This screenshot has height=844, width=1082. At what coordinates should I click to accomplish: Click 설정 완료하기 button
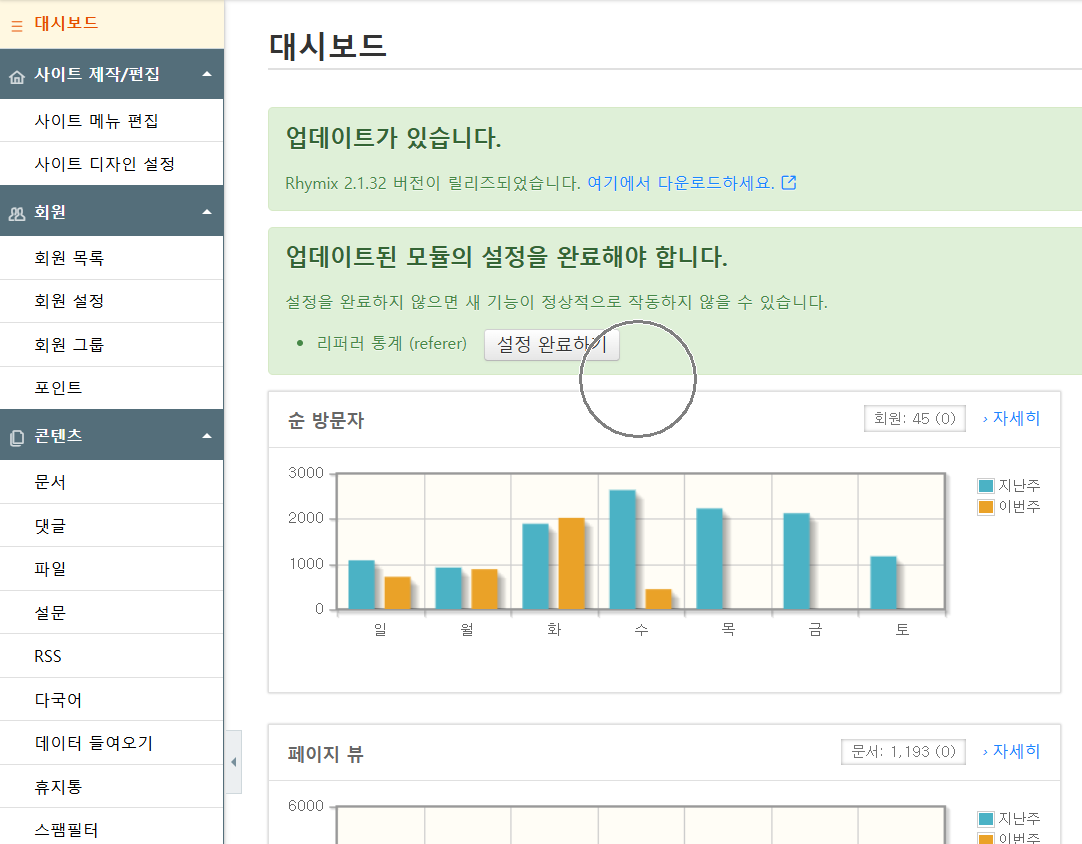551,344
